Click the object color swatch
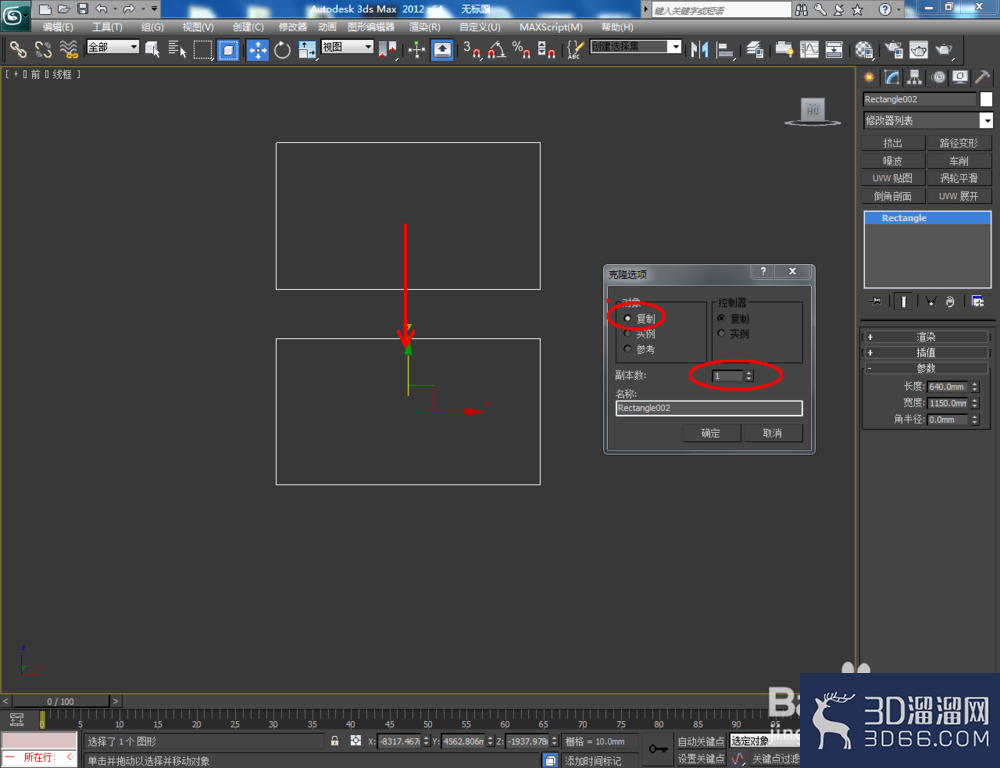1000x768 pixels. [986, 99]
